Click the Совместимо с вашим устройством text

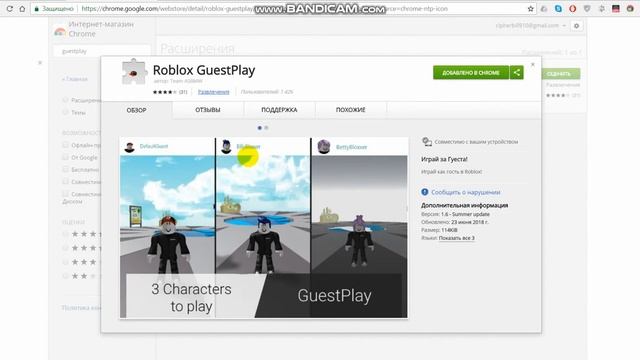click(476, 142)
